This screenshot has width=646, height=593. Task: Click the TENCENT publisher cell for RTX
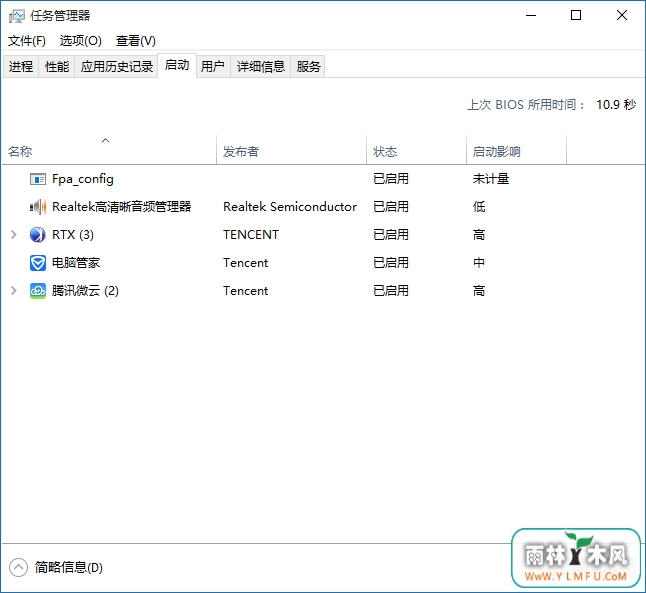point(251,235)
